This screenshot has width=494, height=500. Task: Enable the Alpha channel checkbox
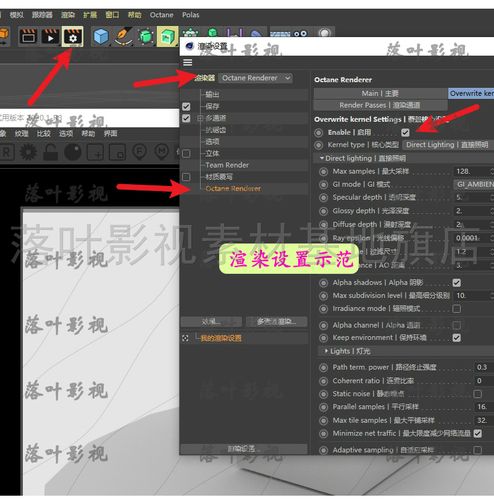point(457,325)
